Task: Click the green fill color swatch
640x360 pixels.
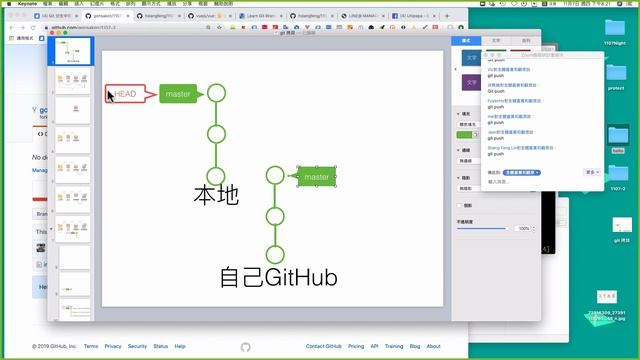Action: click(464, 135)
